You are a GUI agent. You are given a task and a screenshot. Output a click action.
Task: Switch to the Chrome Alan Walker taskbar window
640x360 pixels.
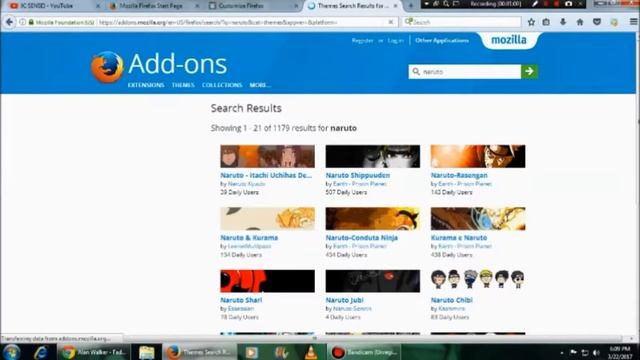(x=94, y=352)
